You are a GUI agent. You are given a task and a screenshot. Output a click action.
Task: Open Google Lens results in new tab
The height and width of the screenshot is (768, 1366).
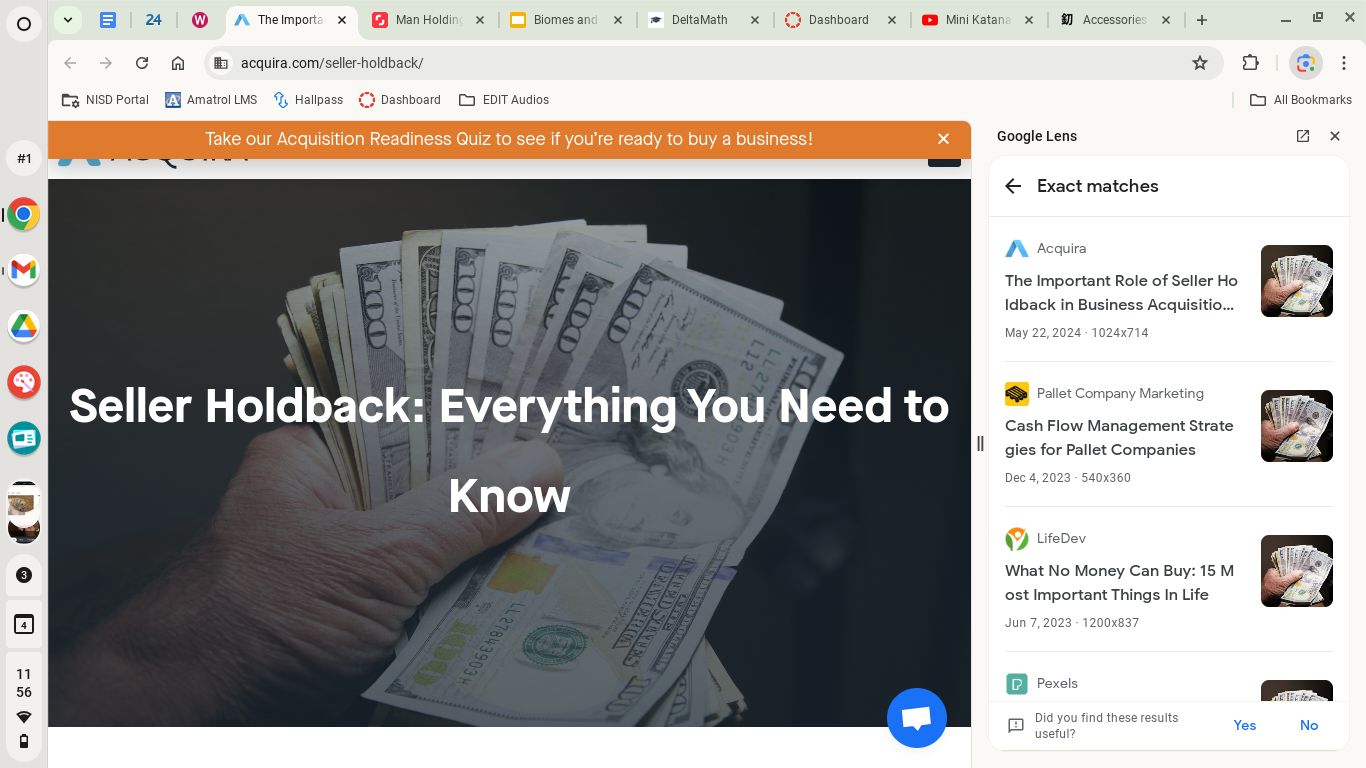pos(1302,136)
